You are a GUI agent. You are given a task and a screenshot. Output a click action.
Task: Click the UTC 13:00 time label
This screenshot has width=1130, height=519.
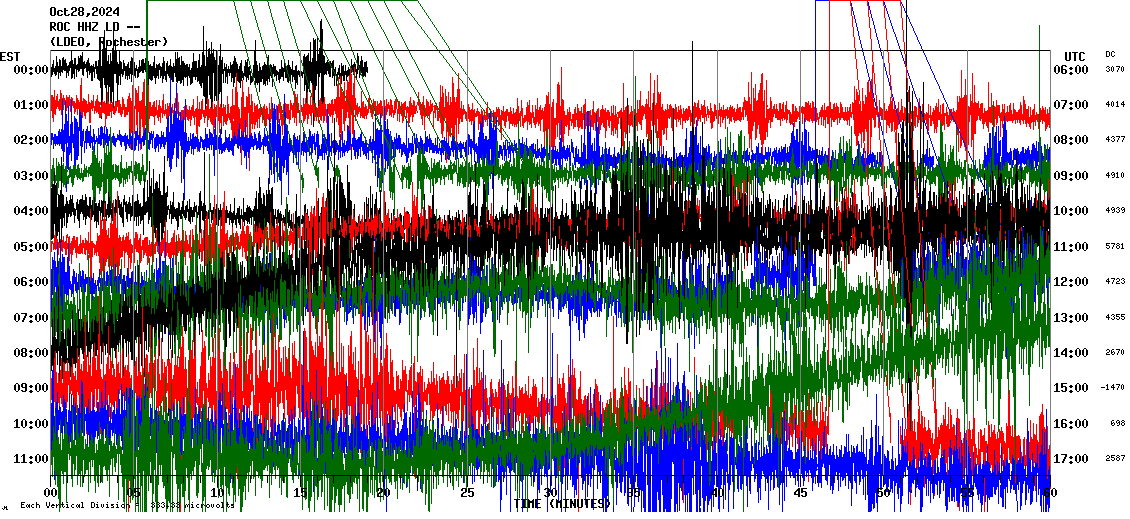coord(1070,318)
